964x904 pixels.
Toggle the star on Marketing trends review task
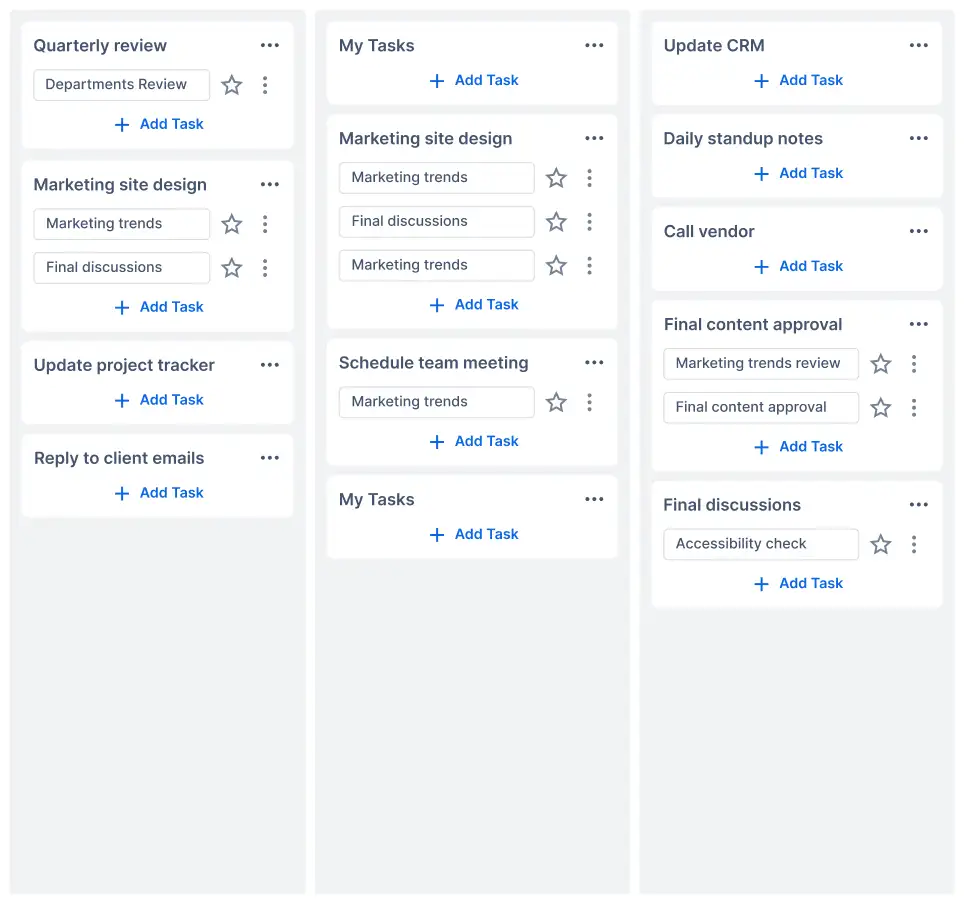point(880,364)
